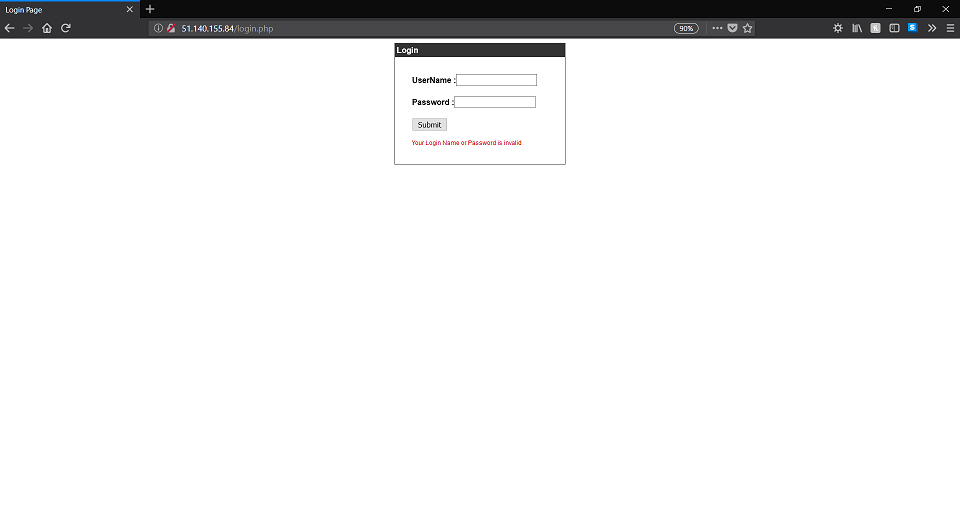Click the invalid login error message

tap(467, 143)
